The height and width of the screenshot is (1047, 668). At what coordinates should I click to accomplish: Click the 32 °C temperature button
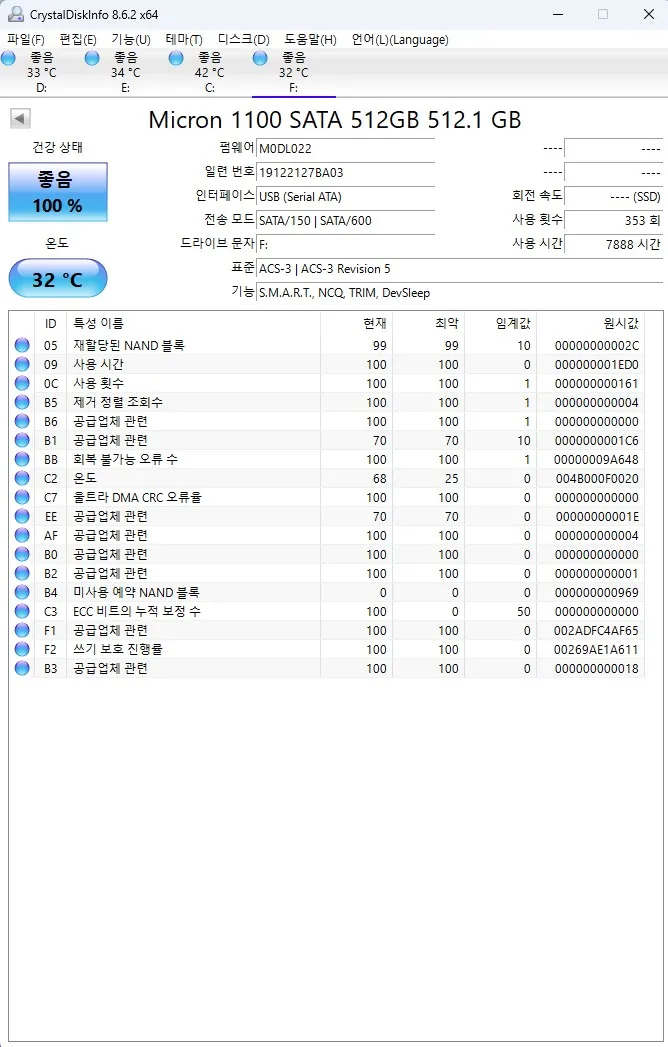(x=57, y=278)
